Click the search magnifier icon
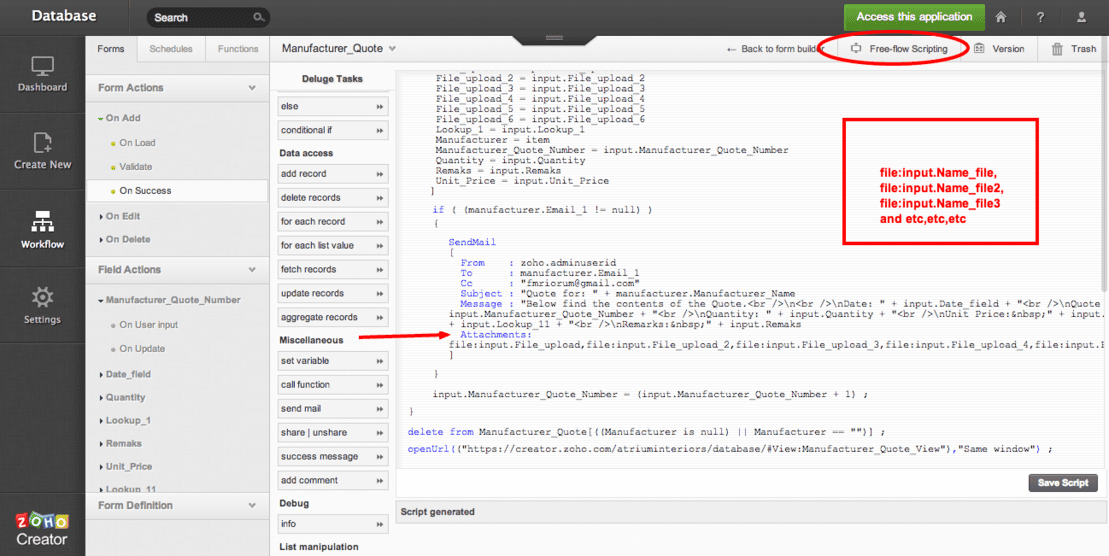 (x=259, y=18)
